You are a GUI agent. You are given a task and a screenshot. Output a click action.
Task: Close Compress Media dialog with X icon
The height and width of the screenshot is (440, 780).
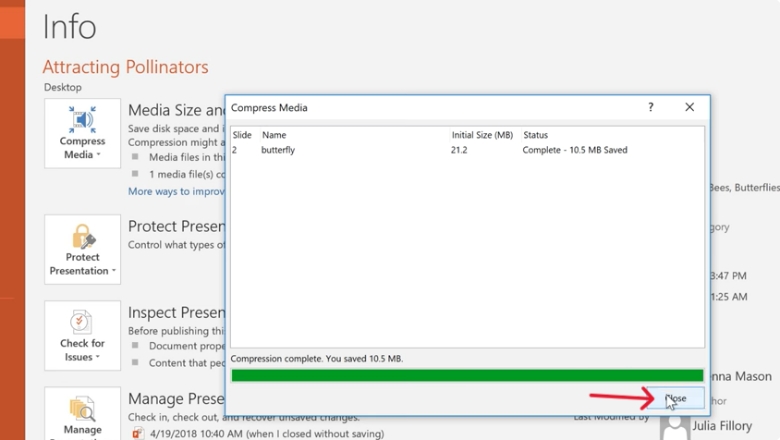point(689,107)
